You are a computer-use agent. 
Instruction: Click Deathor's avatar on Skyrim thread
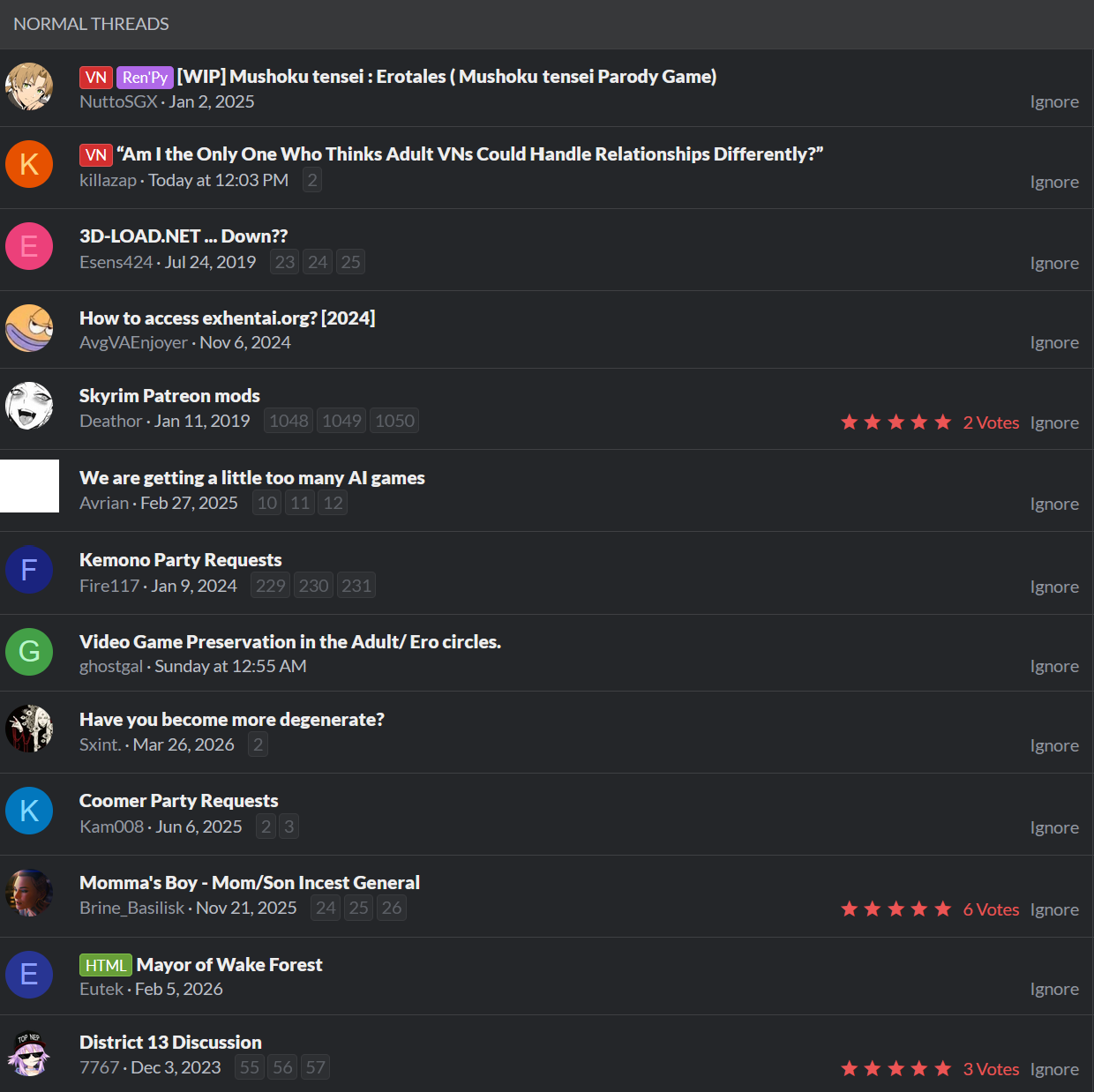29,406
